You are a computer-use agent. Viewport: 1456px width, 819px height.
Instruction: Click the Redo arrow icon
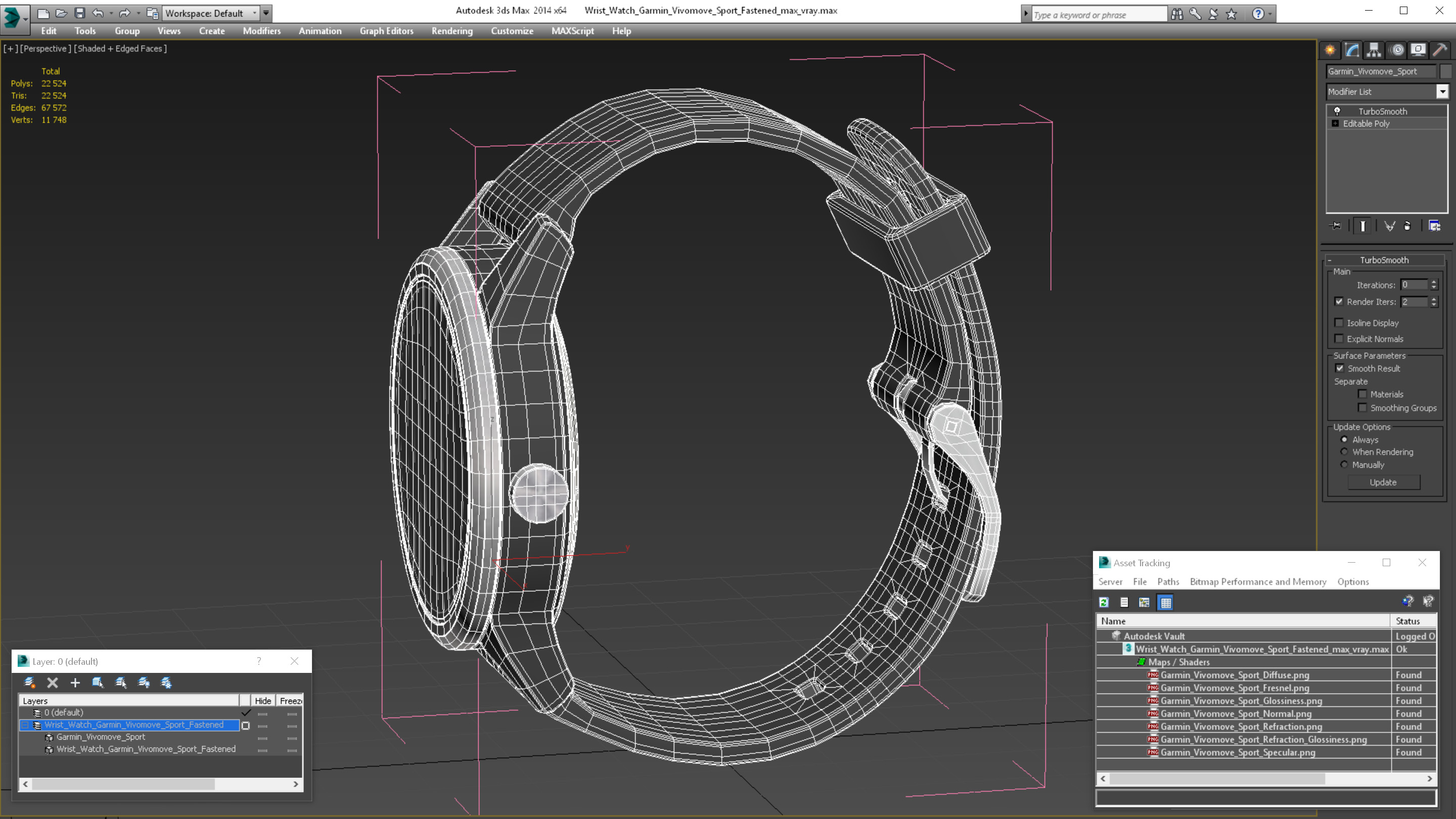click(x=125, y=13)
